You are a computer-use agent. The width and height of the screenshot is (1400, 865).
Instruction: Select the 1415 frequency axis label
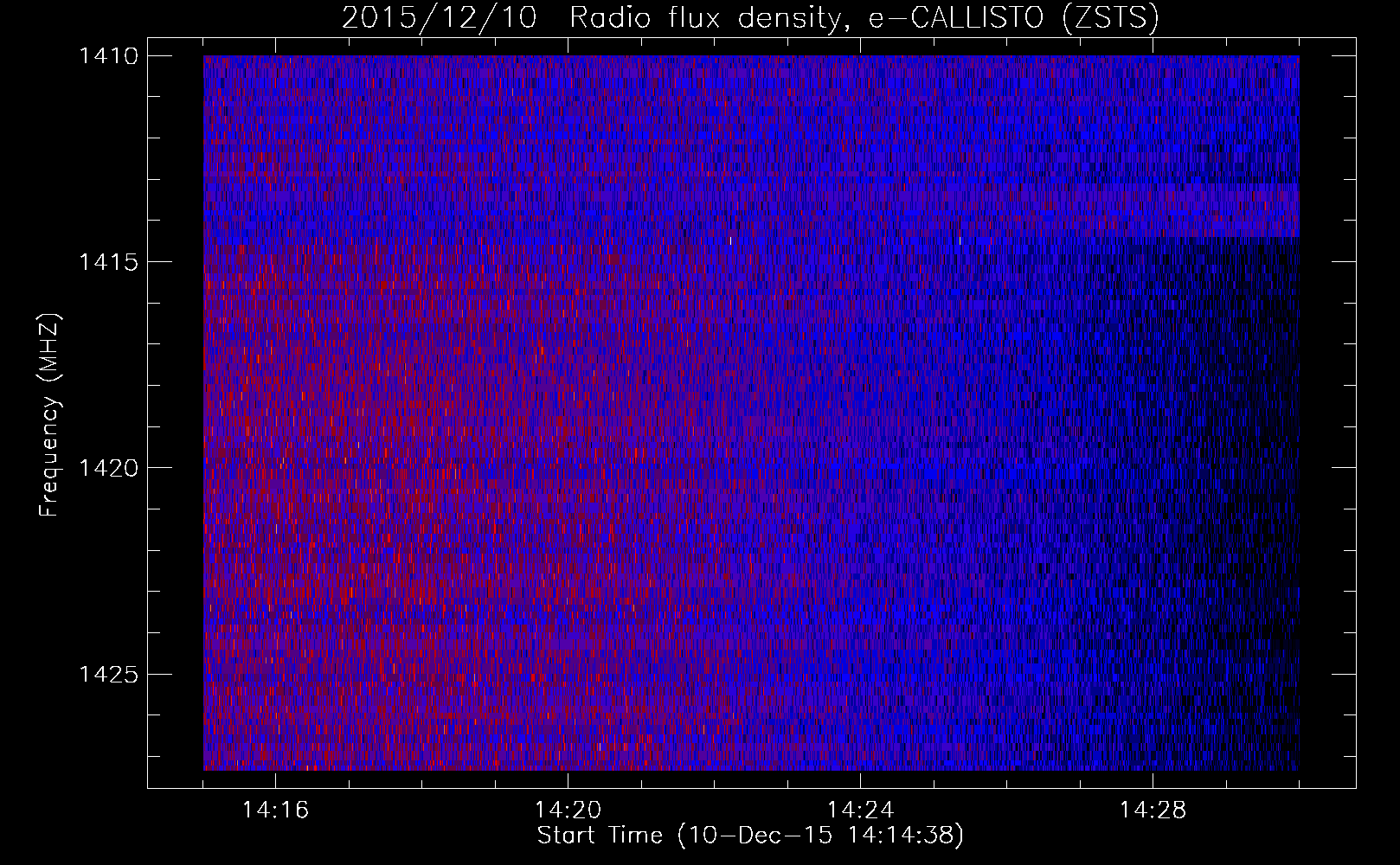(x=108, y=262)
